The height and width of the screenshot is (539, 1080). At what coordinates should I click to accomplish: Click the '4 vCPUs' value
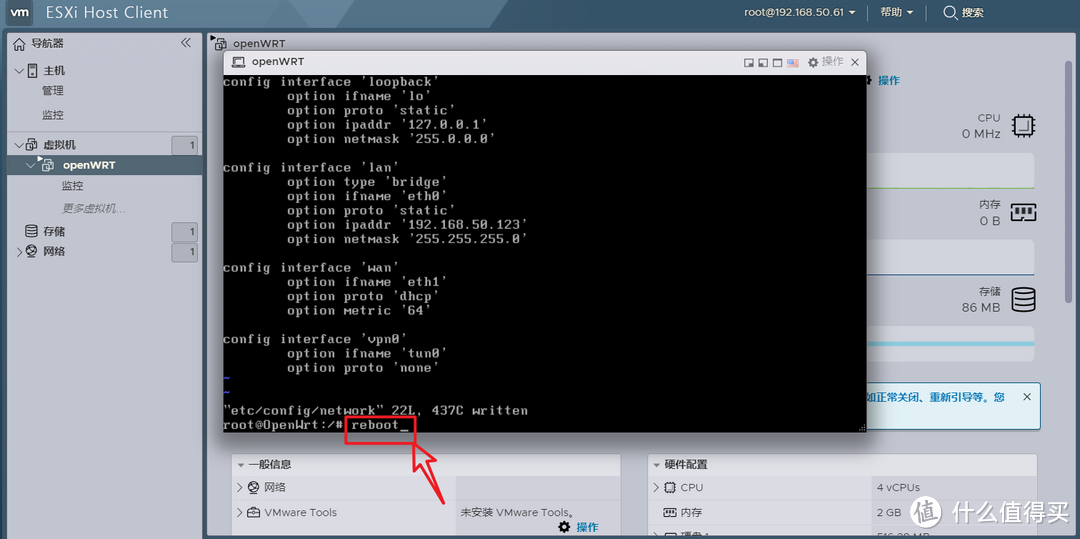pyautogui.click(x=898, y=487)
